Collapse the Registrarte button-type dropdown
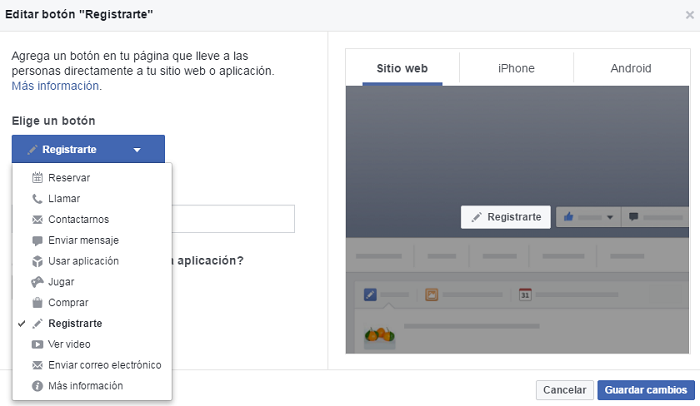This screenshot has height=406, width=700. click(88, 150)
